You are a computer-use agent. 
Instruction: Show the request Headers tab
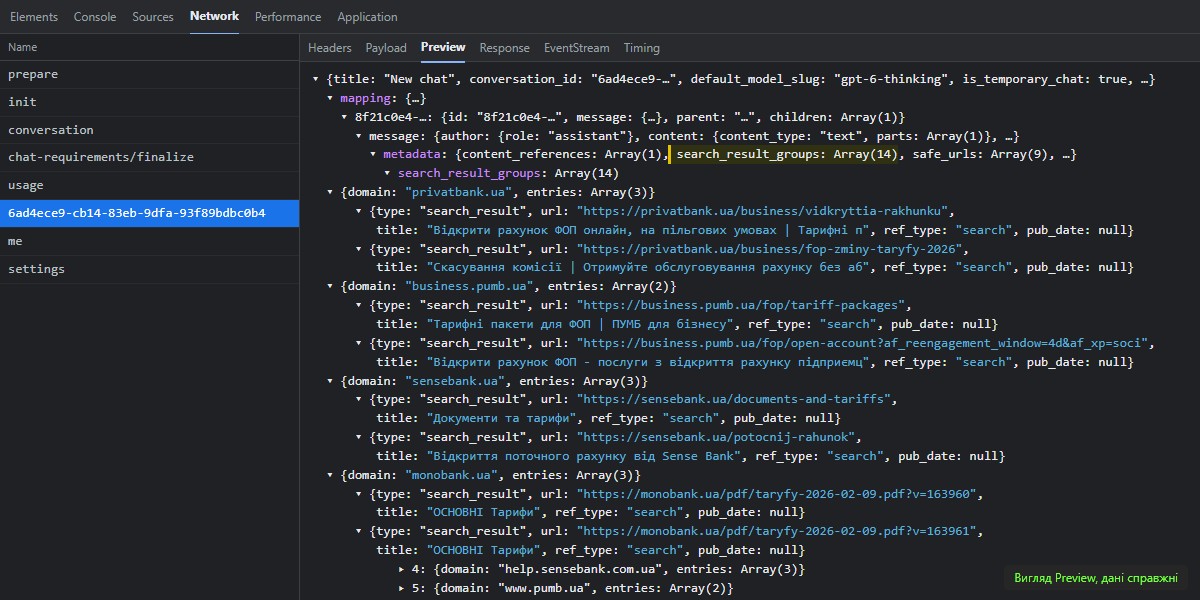[330, 48]
